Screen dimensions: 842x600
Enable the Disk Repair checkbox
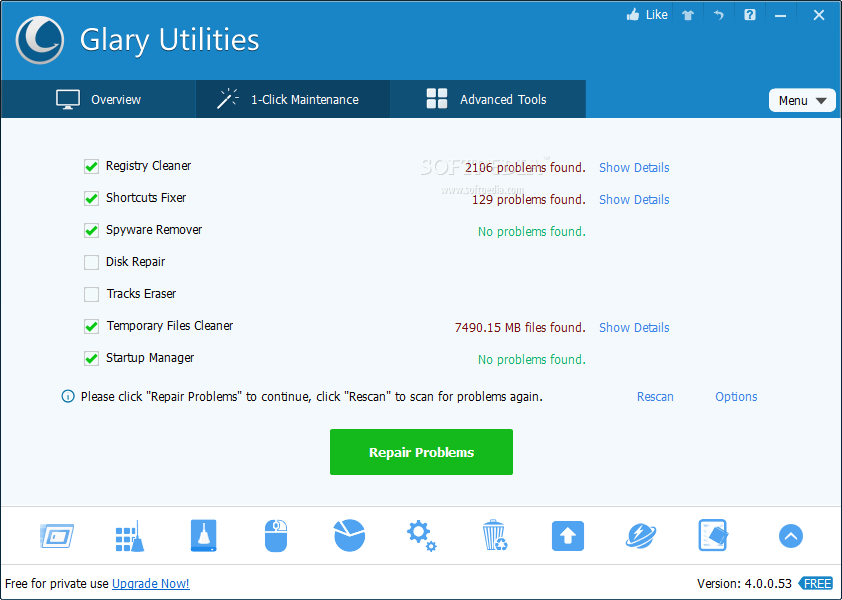tap(91, 262)
